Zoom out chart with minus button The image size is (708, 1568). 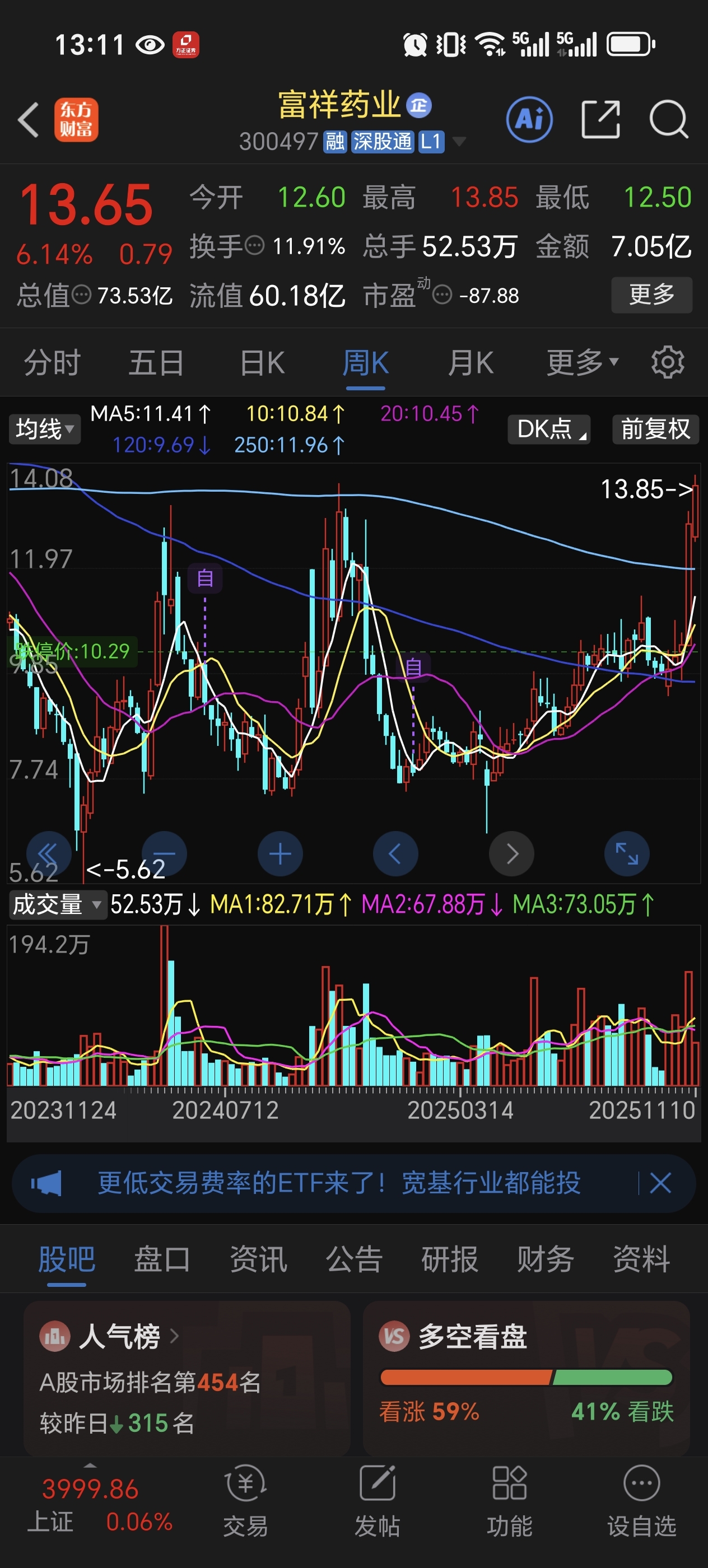click(164, 853)
